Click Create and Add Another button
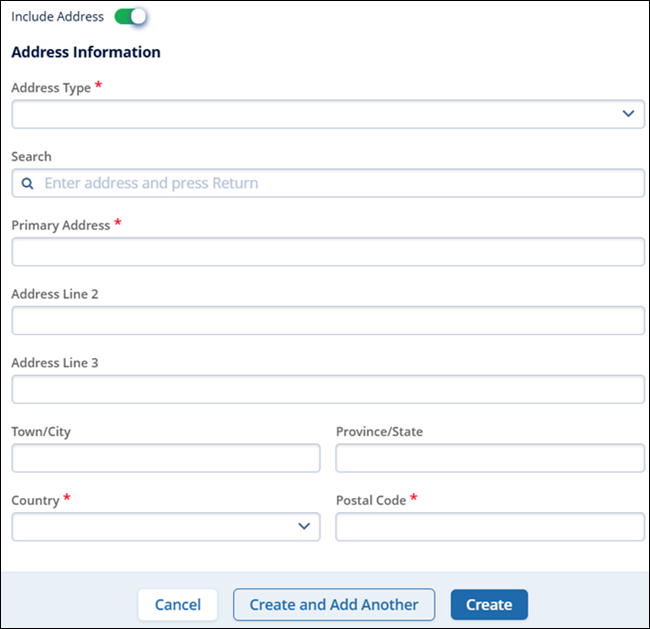650x629 pixels. (334, 604)
